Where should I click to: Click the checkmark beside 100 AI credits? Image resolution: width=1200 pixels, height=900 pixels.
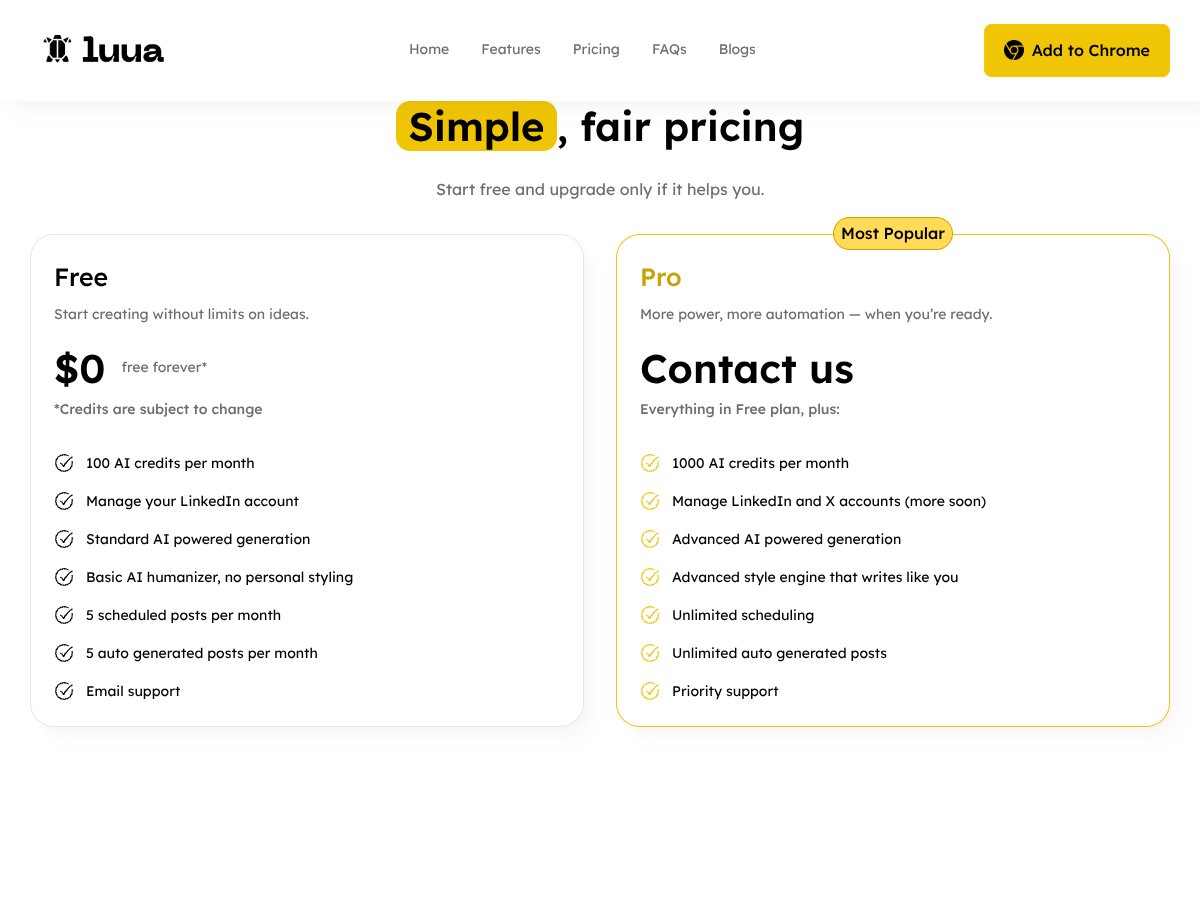pos(64,463)
